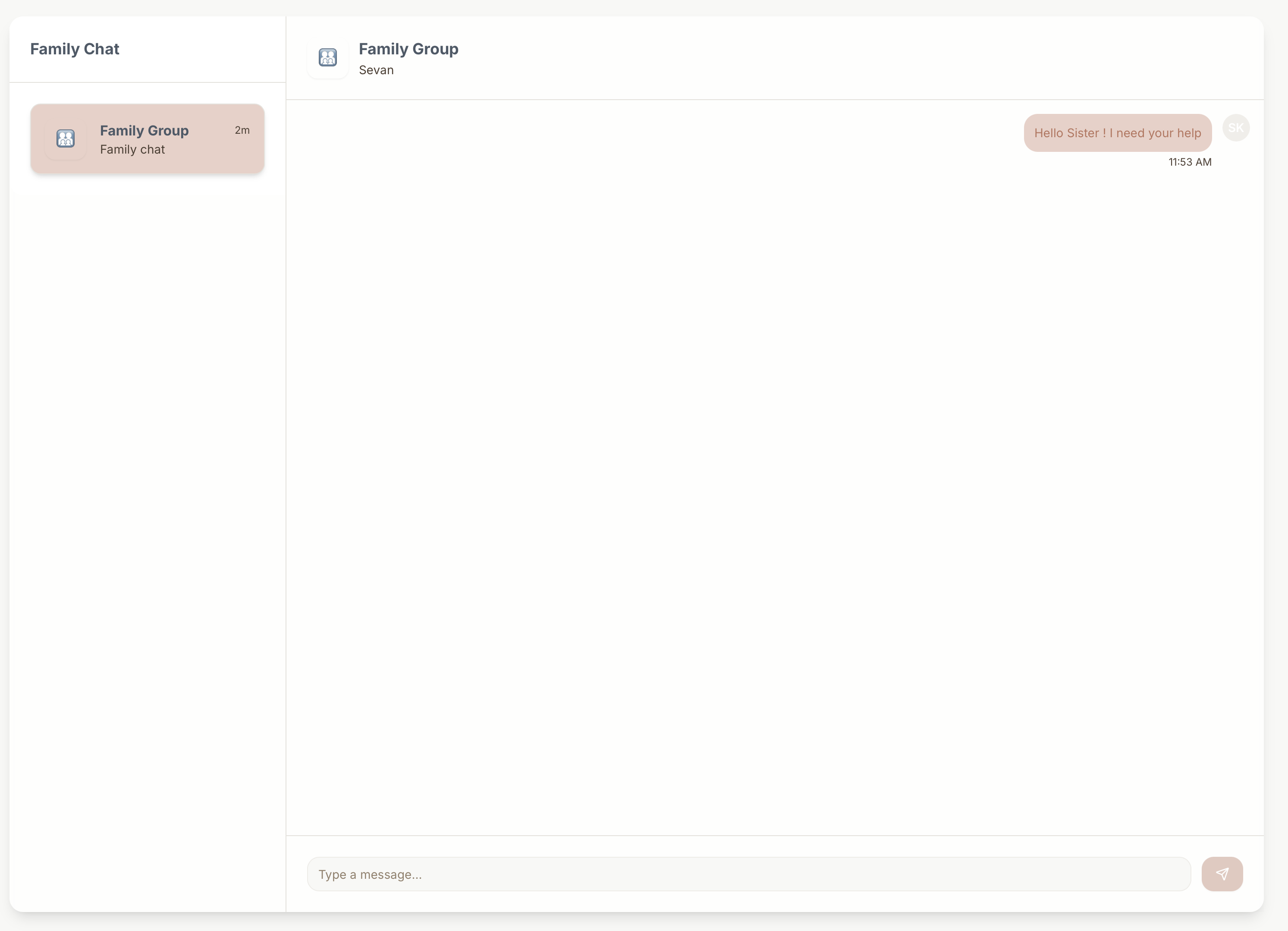
Task: Click empty space below the conversation list
Action: pos(148,511)
